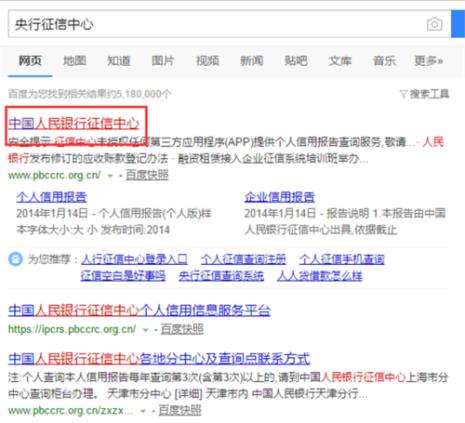
Task: Click the blue 为您推荐 recommendation icon
Action: (15, 259)
